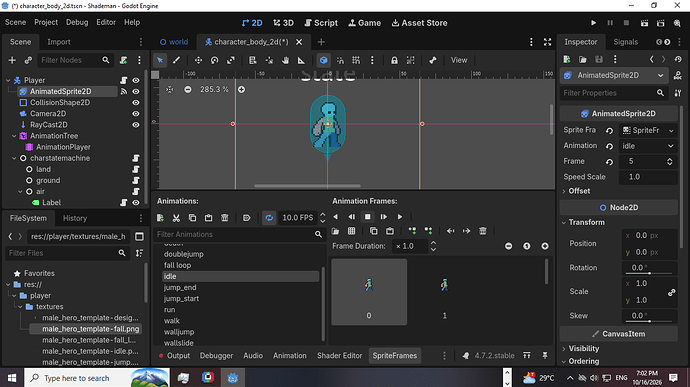
Task: Open the world scene tab
Action: [174, 42]
